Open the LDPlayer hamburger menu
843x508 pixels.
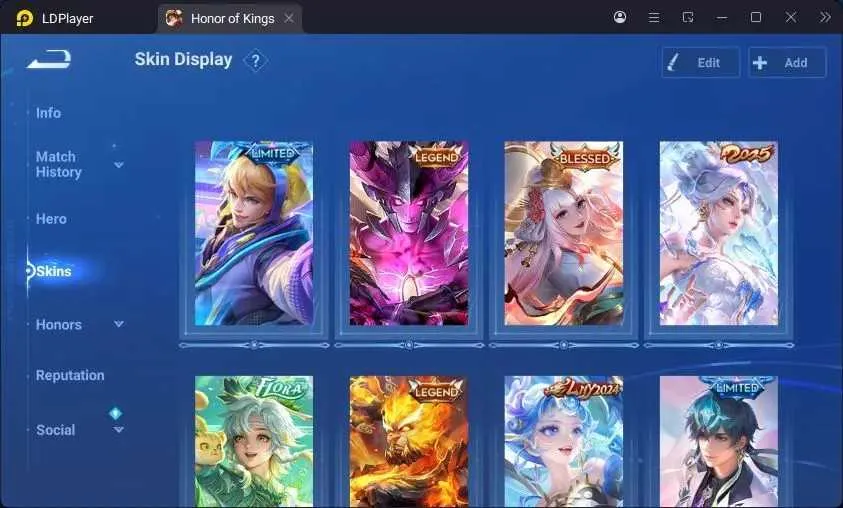(654, 18)
